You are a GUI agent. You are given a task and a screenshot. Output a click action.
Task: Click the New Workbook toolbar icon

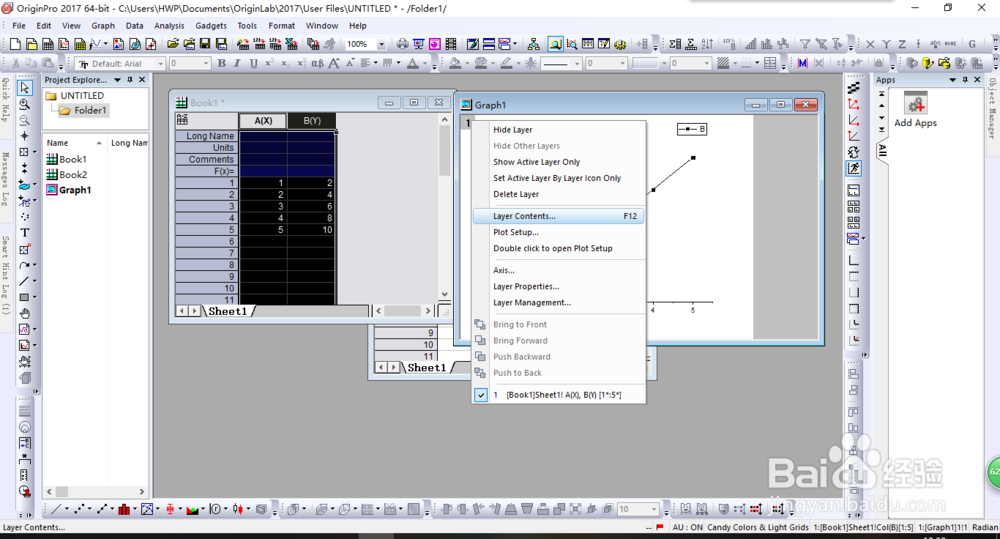click(x=48, y=44)
